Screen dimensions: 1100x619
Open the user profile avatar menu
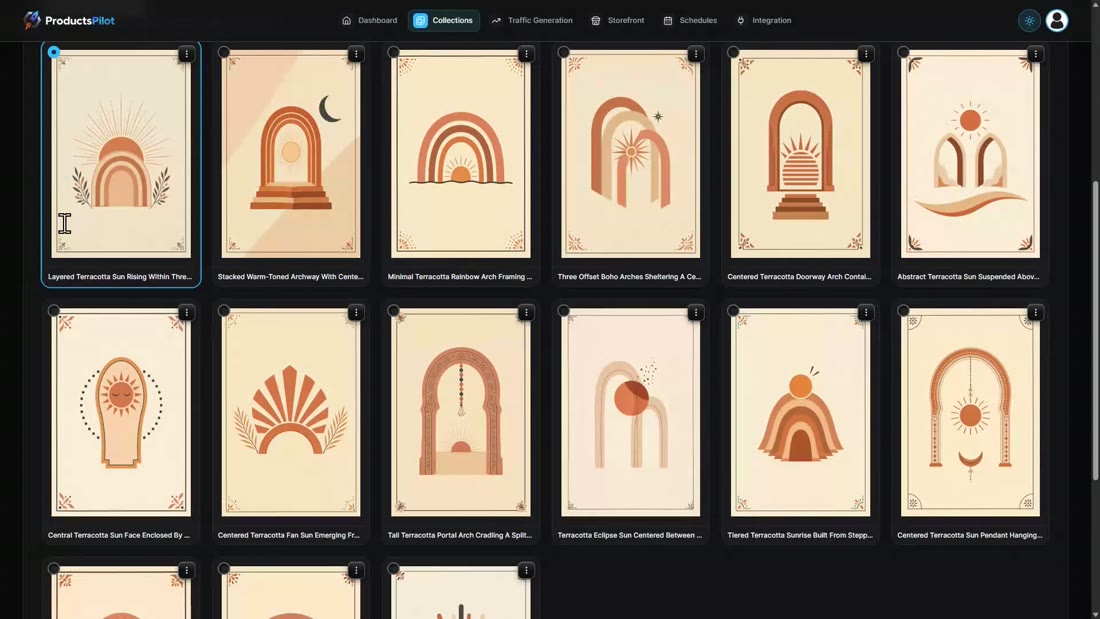(x=1057, y=20)
